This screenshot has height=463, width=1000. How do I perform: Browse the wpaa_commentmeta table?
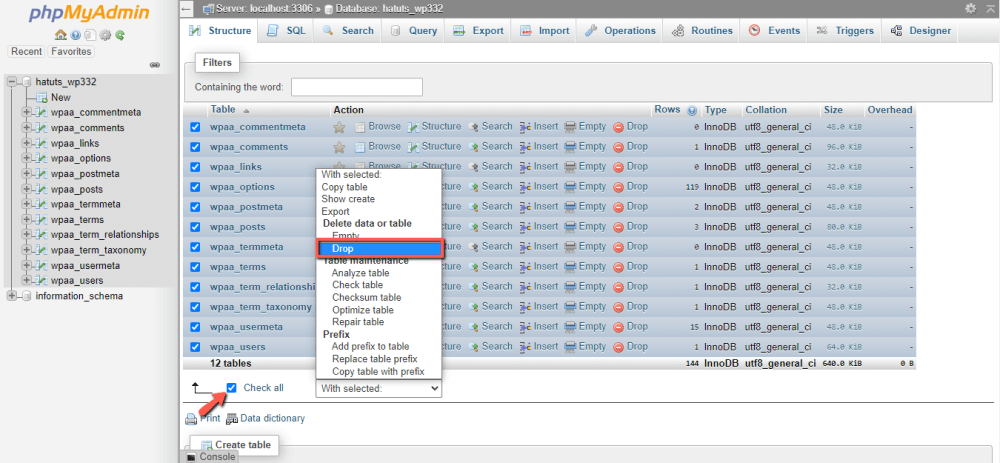378,126
